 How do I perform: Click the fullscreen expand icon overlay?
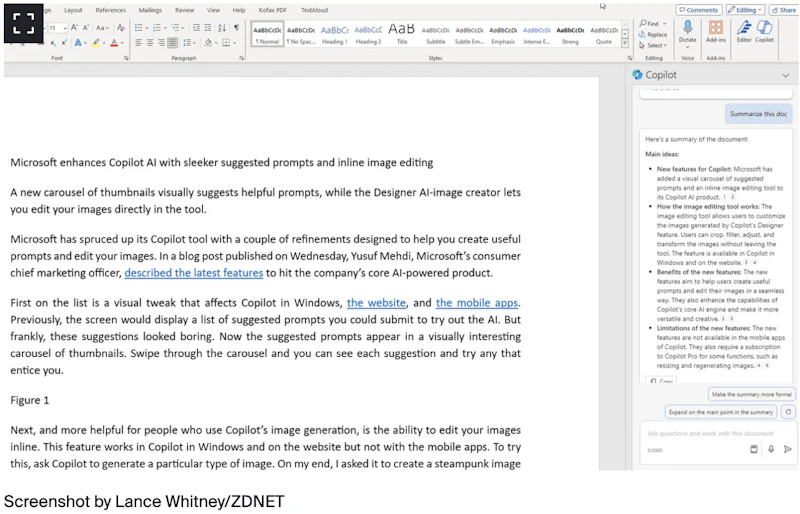point(23,23)
